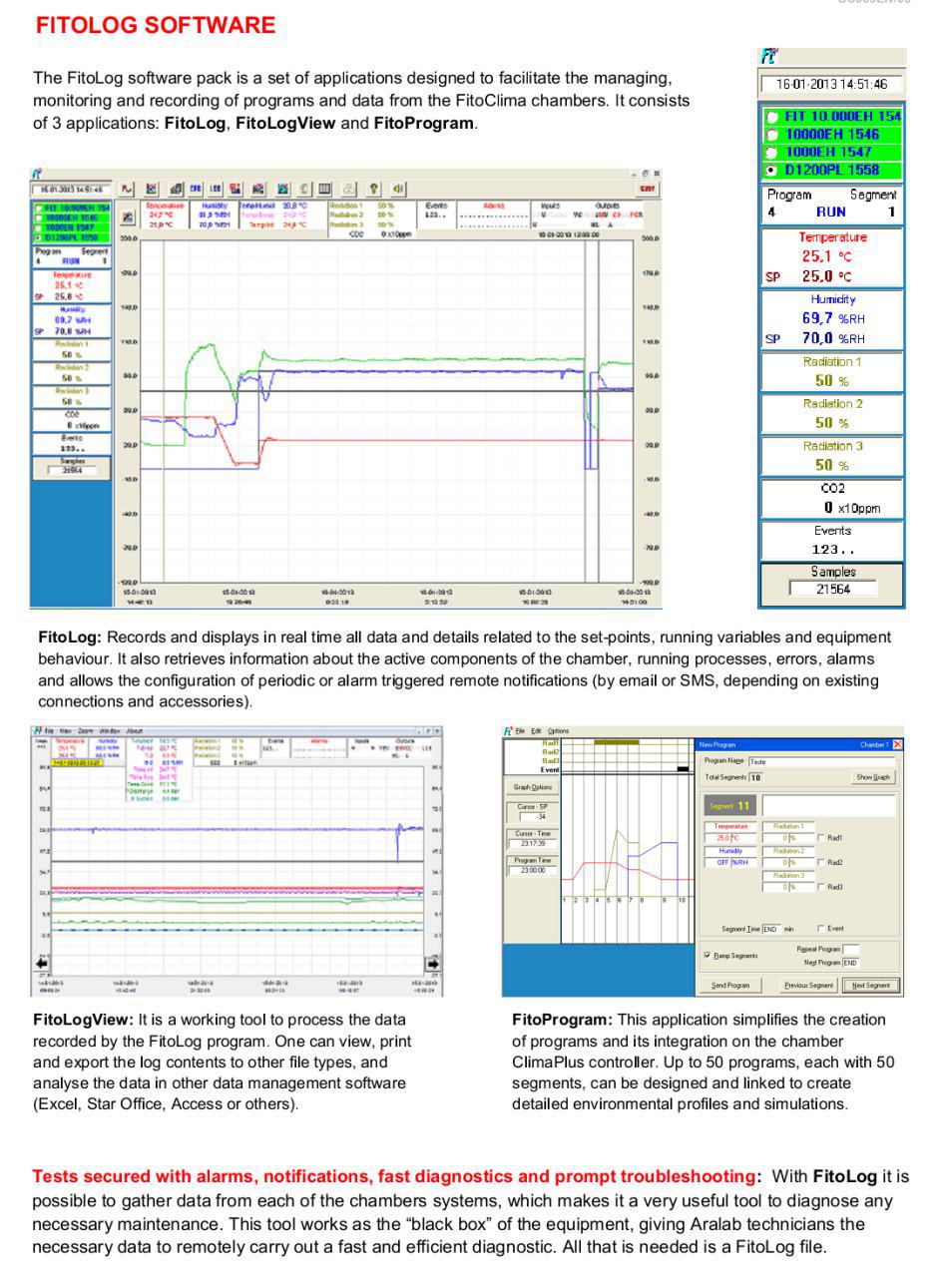Click the Radiation 2 reading in enlarged panel
Viewport: 952px width, 1277px height.
(x=832, y=423)
